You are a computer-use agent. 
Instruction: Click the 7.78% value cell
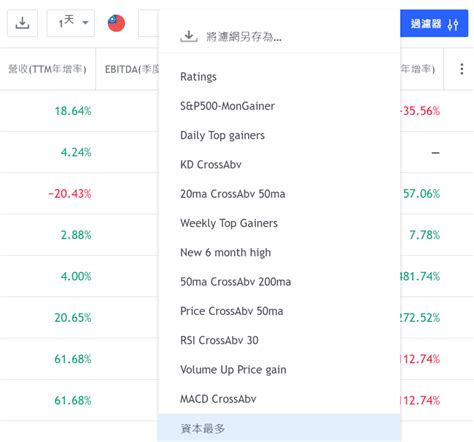[x=424, y=235]
